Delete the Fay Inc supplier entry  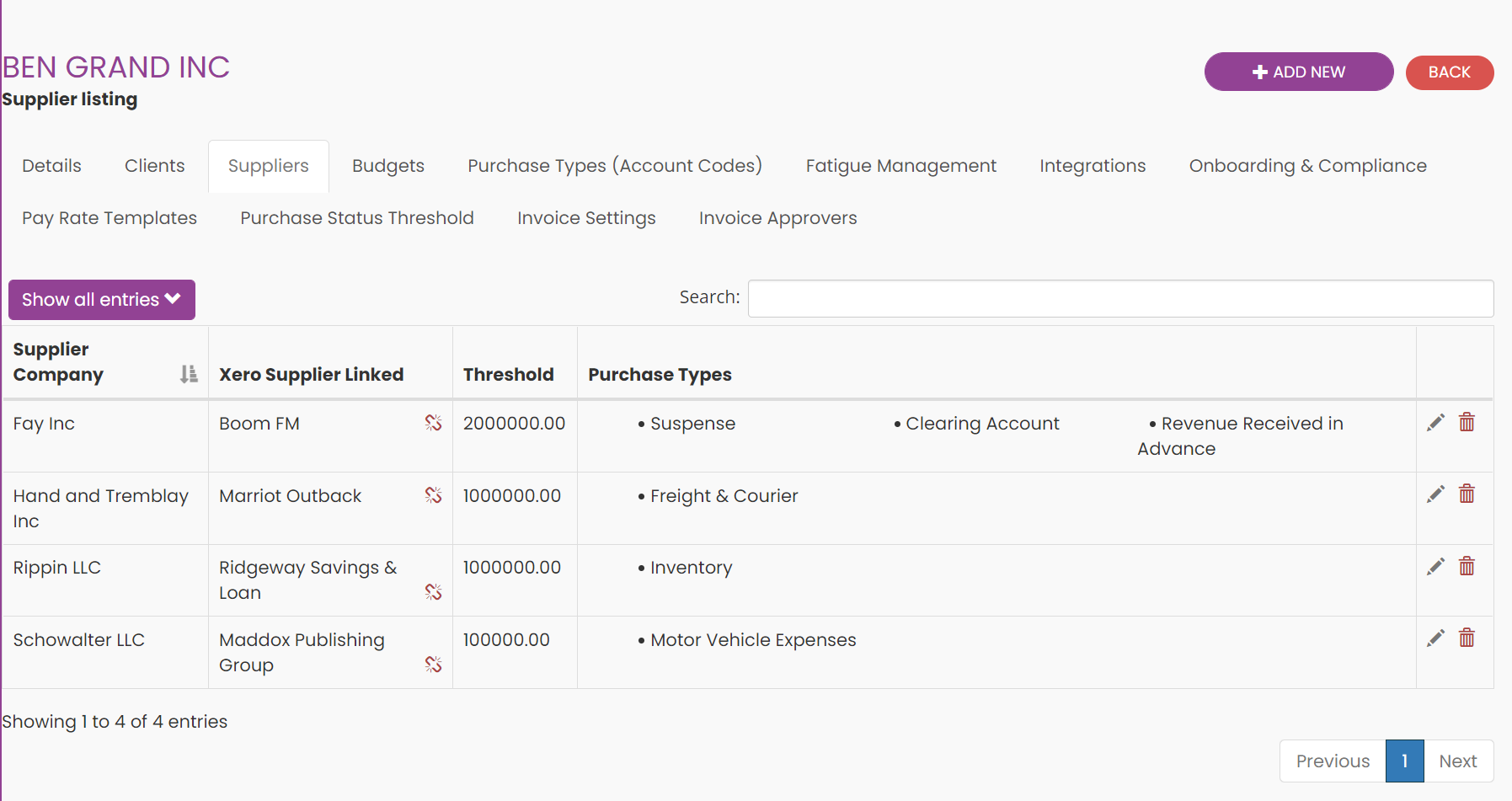(x=1467, y=422)
